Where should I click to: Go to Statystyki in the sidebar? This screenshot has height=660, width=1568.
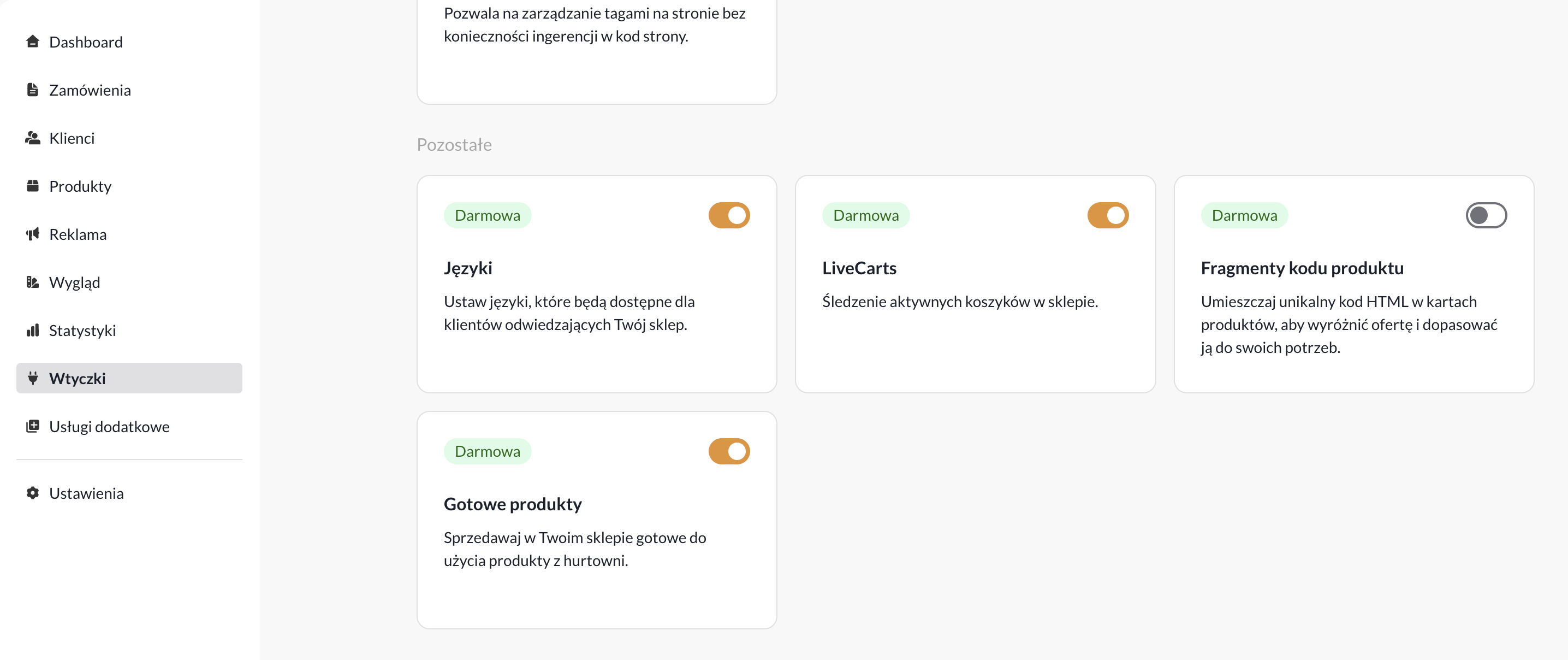pos(82,331)
